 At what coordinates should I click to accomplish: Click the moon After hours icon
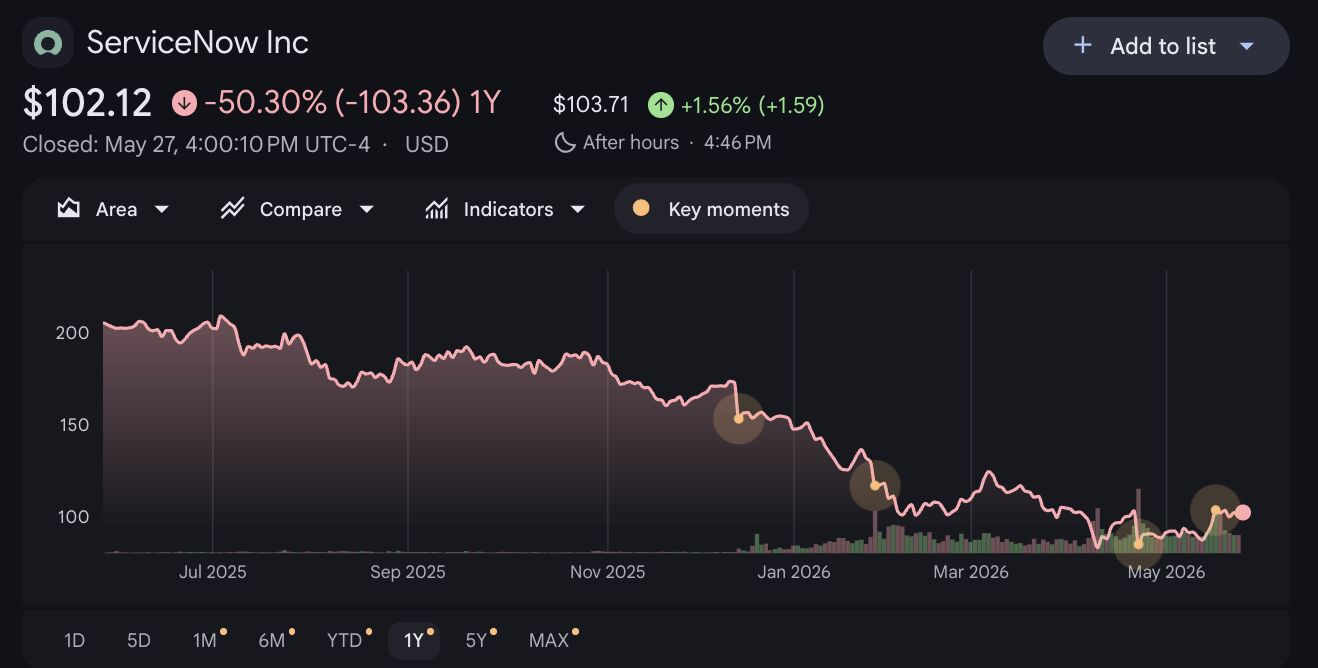point(565,143)
